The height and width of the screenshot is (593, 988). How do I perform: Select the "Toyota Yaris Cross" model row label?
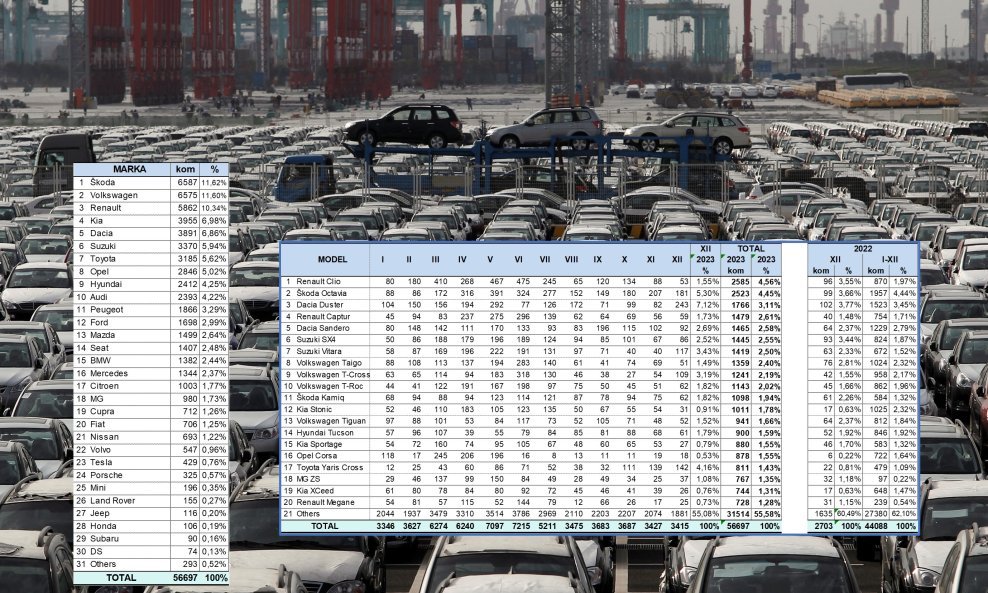[x=330, y=468]
